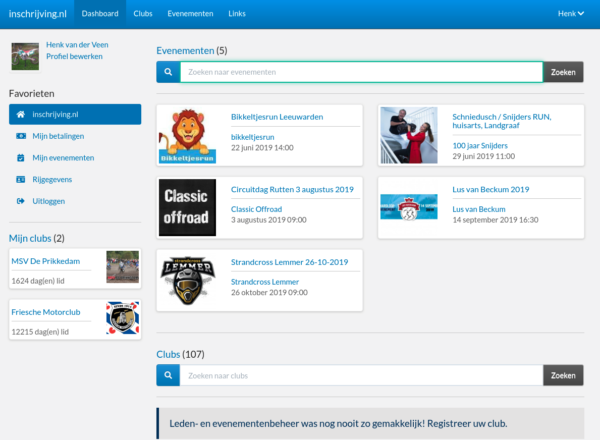Select the Links navigation item

[x=236, y=14]
